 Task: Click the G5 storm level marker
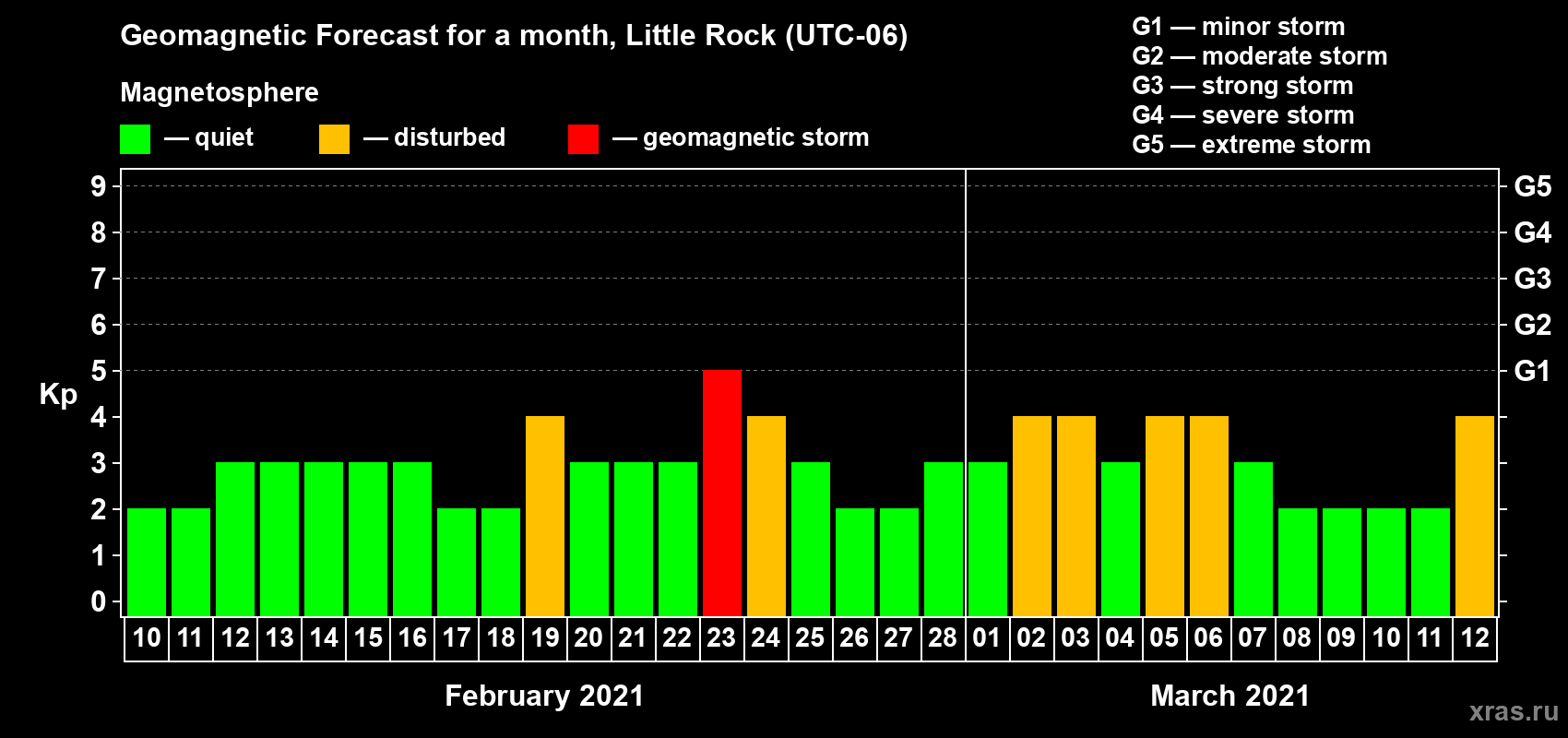1532,186
